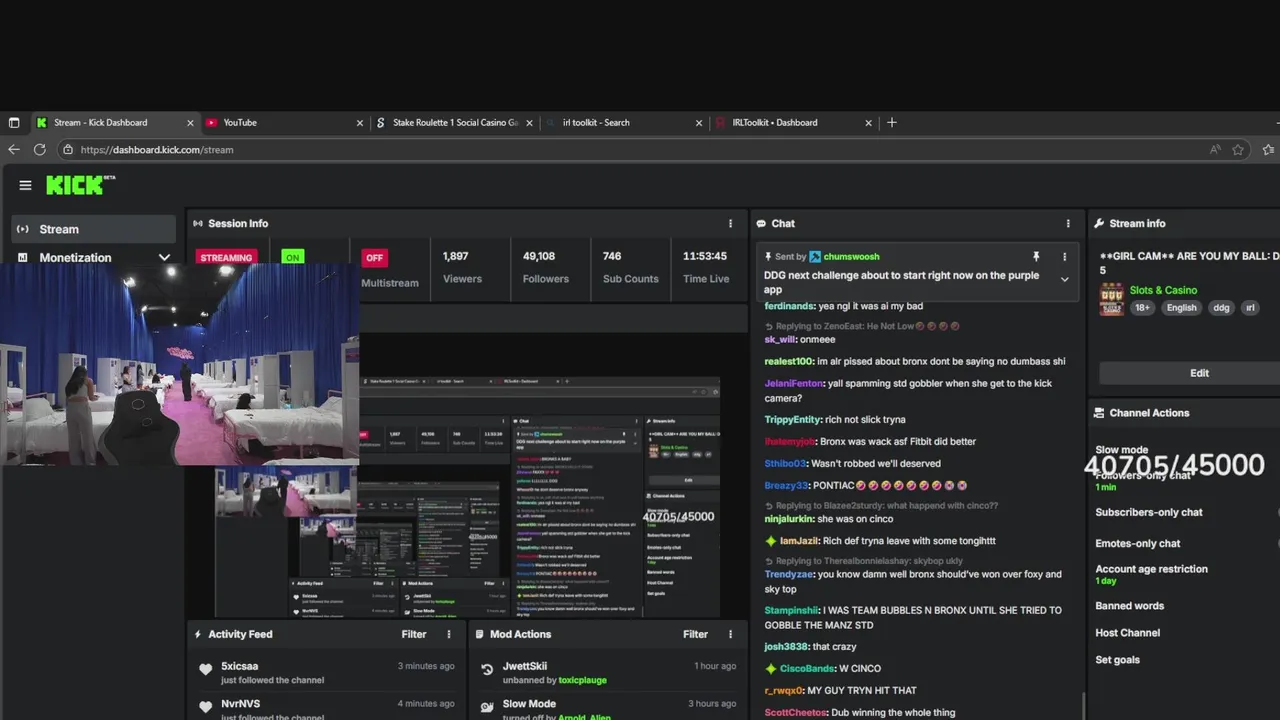
Task: Open the Activity Feed Filter
Action: [x=414, y=634]
